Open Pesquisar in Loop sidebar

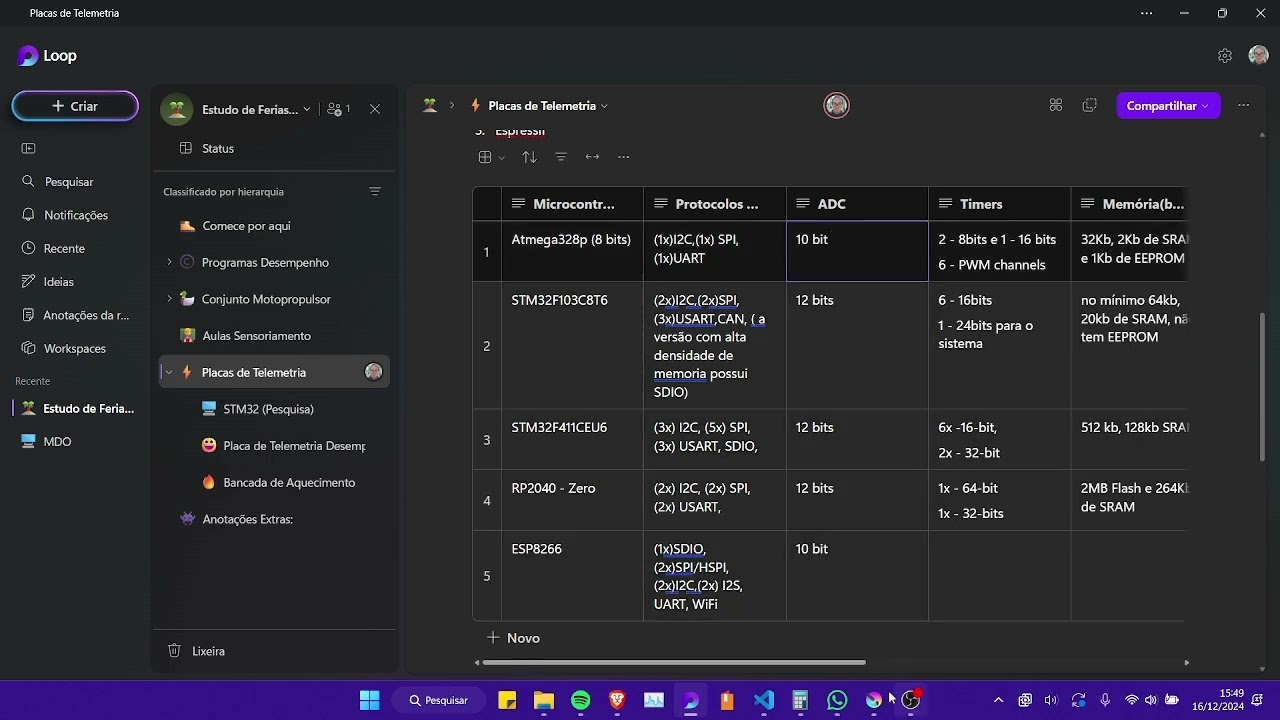click(58, 182)
